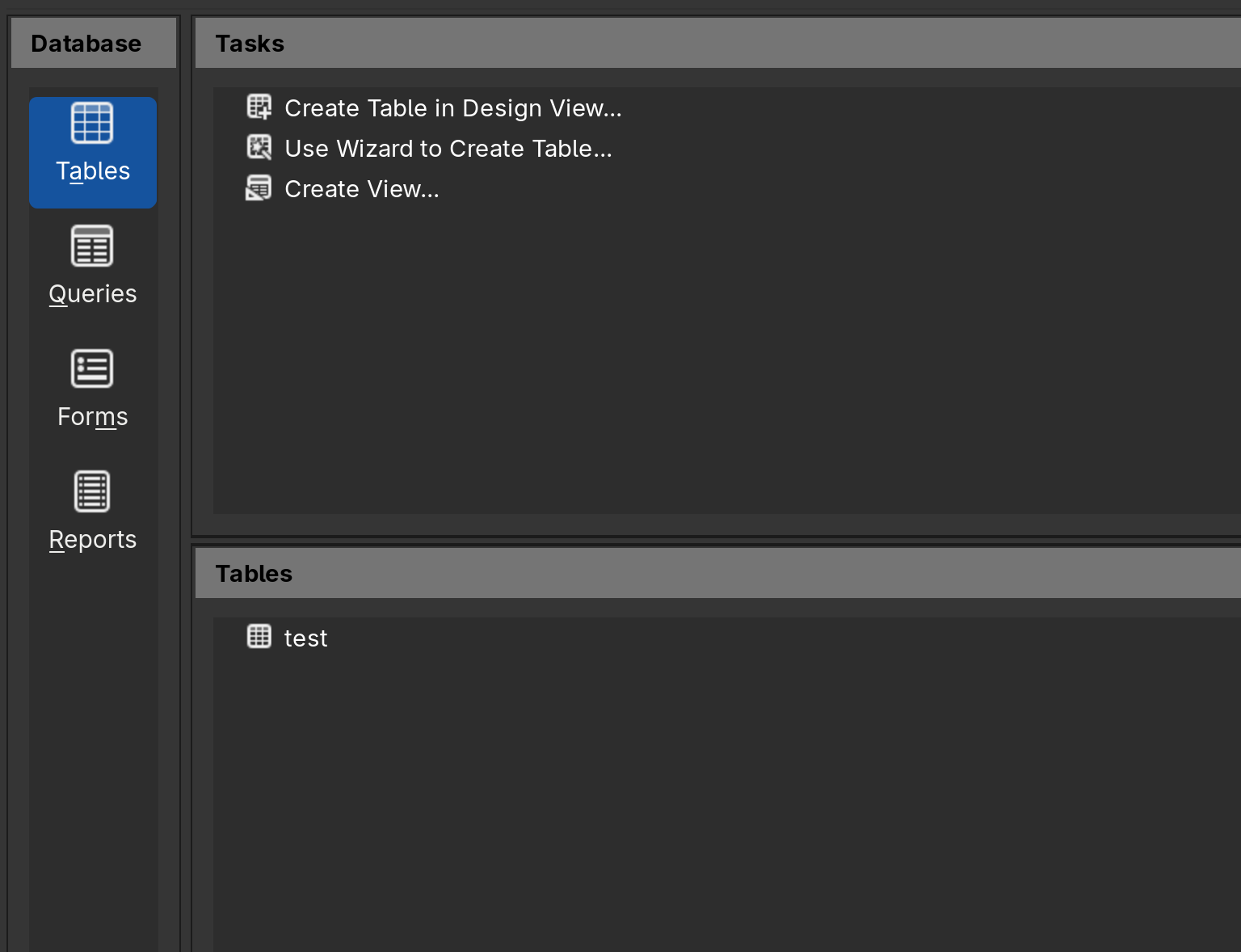Click the Reports icon in Database pane
1241x952 pixels.
92,491
